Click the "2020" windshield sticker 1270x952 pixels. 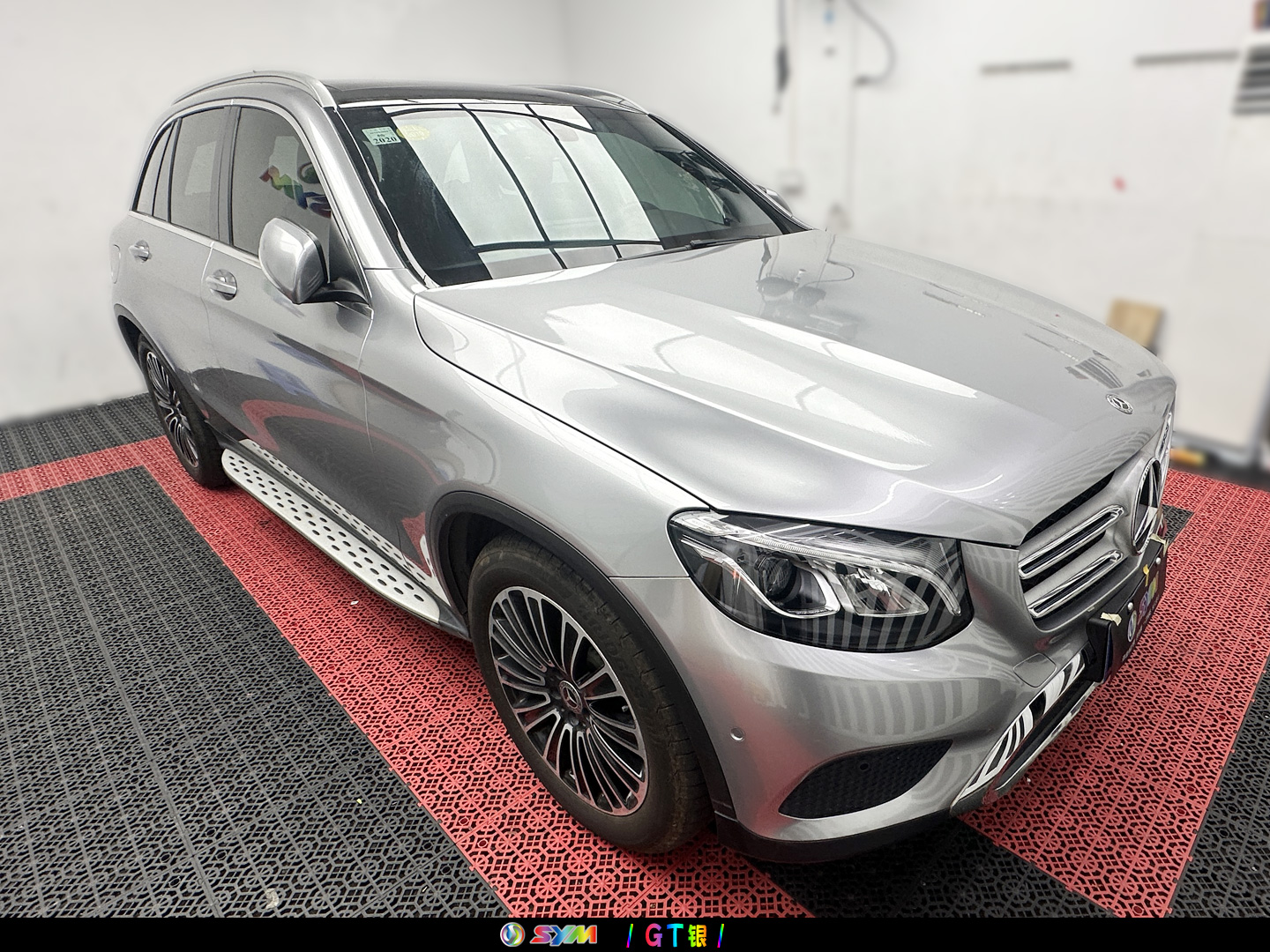click(384, 136)
